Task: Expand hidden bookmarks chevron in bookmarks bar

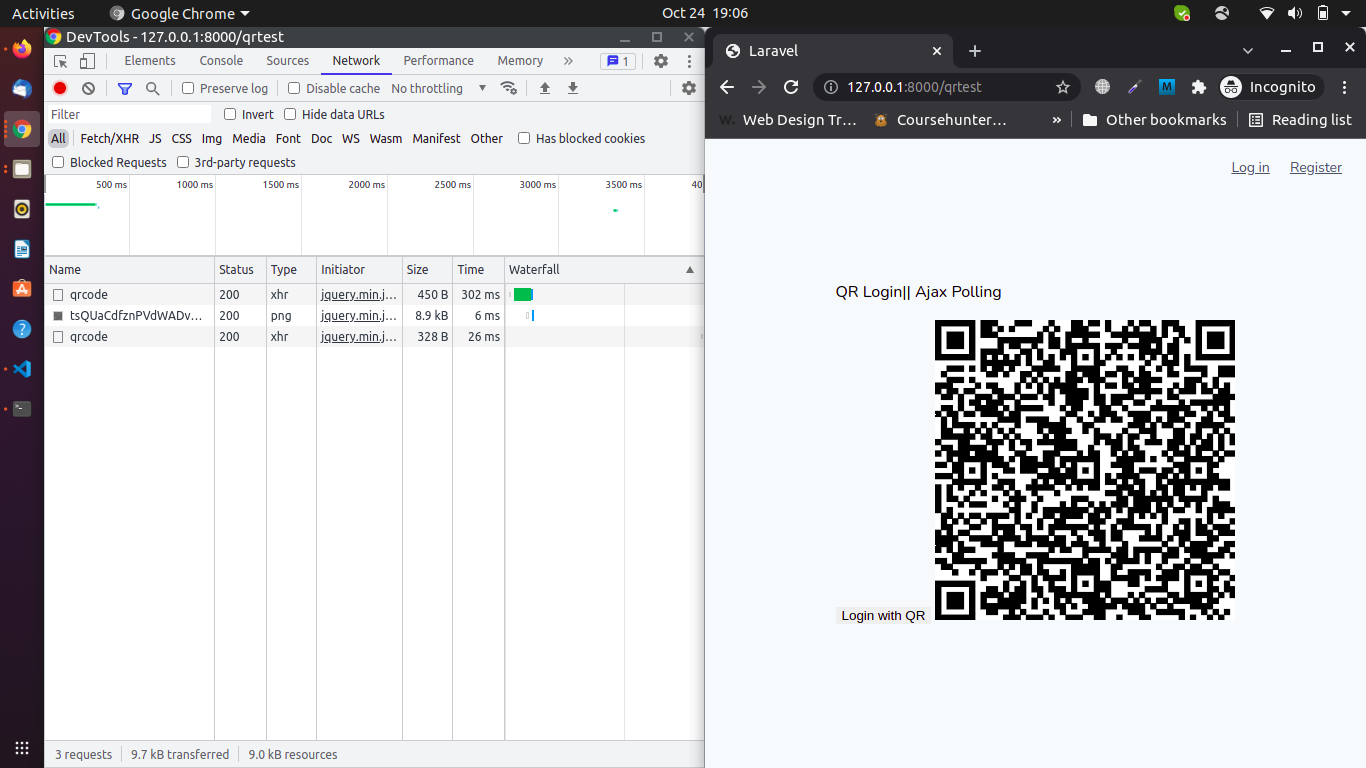Action: [x=1057, y=120]
